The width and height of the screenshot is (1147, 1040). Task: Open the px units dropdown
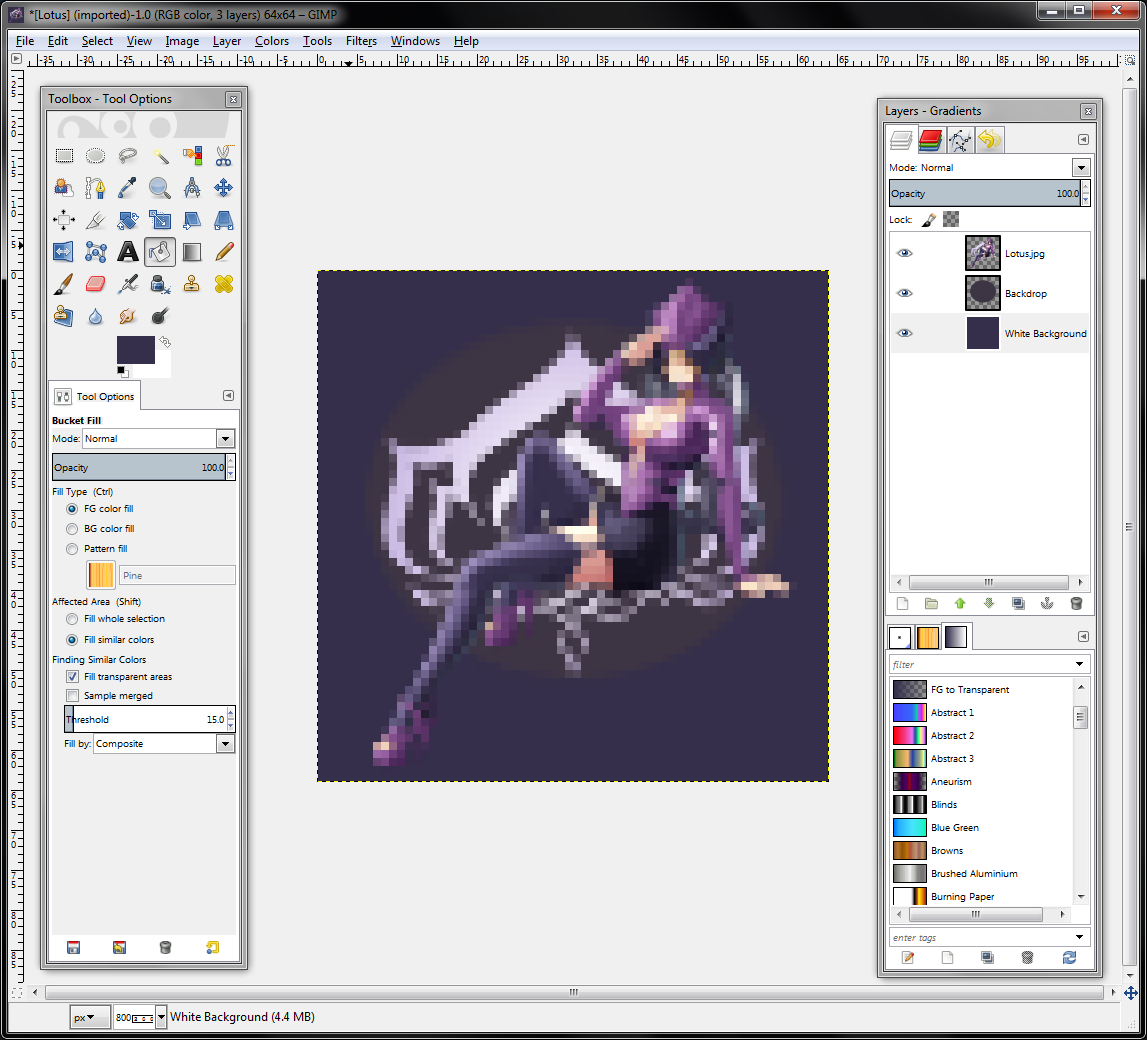pyautogui.click(x=91, y=1017)
